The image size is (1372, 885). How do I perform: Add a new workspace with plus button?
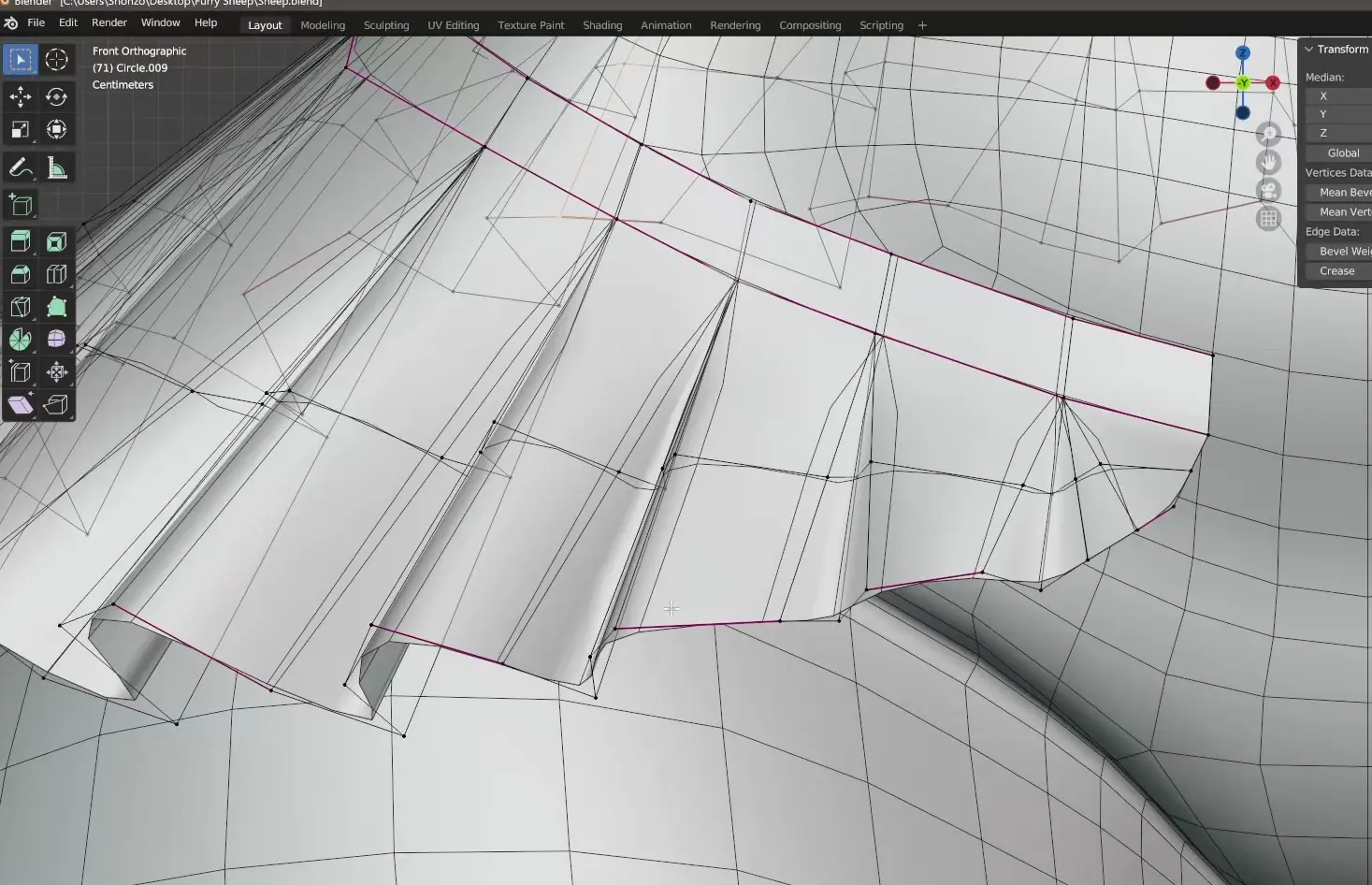[x=922, y=25]
